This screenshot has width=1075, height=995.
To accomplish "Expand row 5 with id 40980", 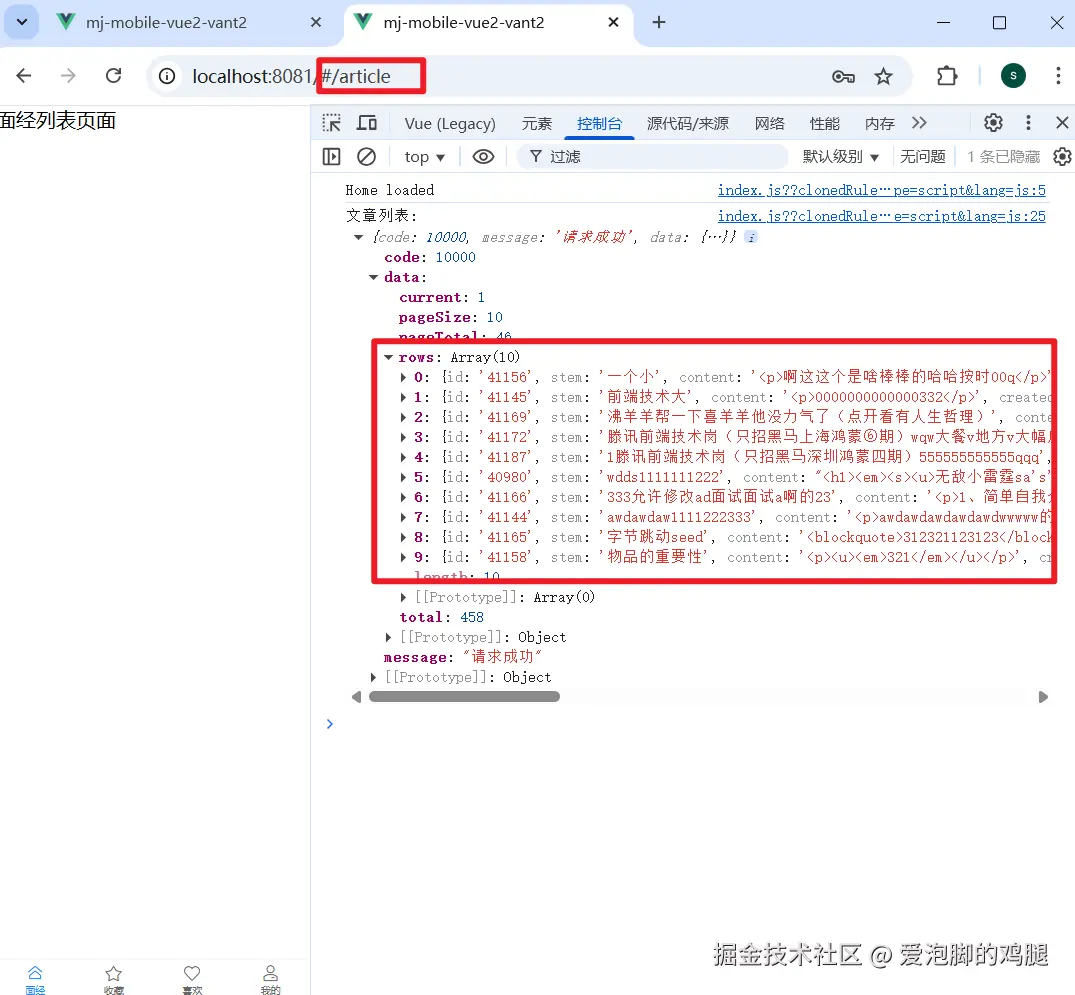I will [x=403, y=477].
